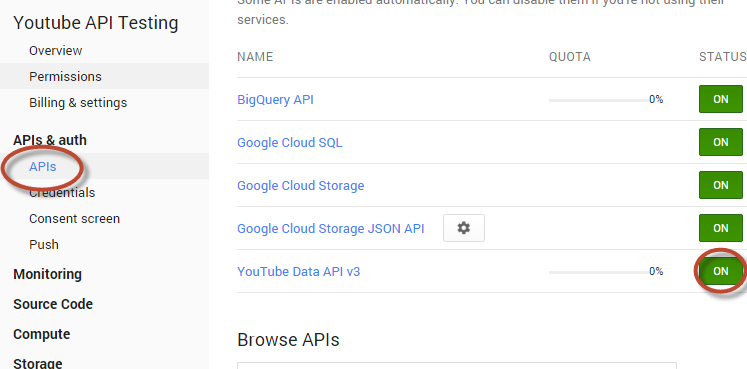
Task: Open the Consent screen page
Action: tap(74, 219)
